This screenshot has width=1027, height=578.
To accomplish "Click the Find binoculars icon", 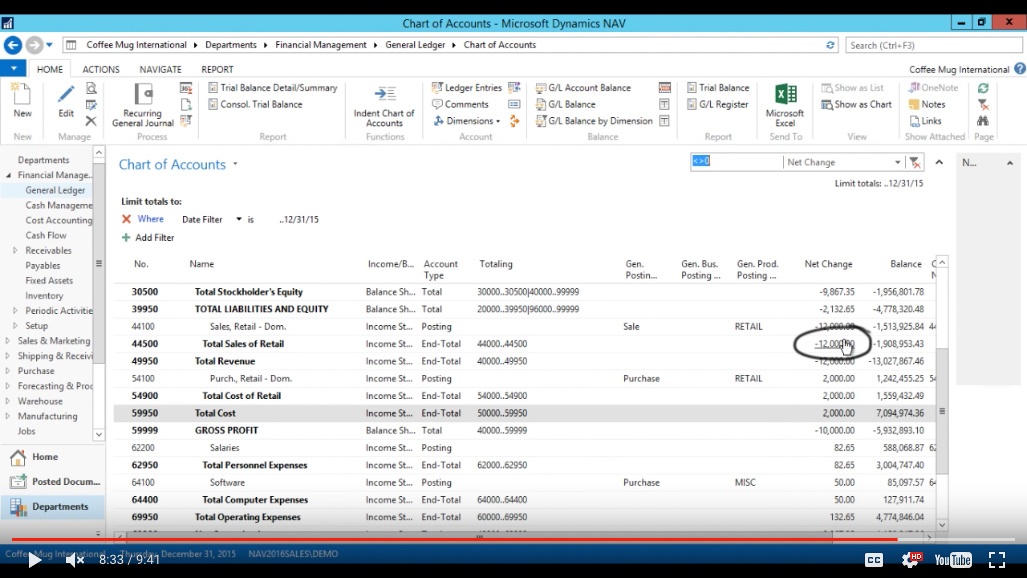I will coord(983,121).
